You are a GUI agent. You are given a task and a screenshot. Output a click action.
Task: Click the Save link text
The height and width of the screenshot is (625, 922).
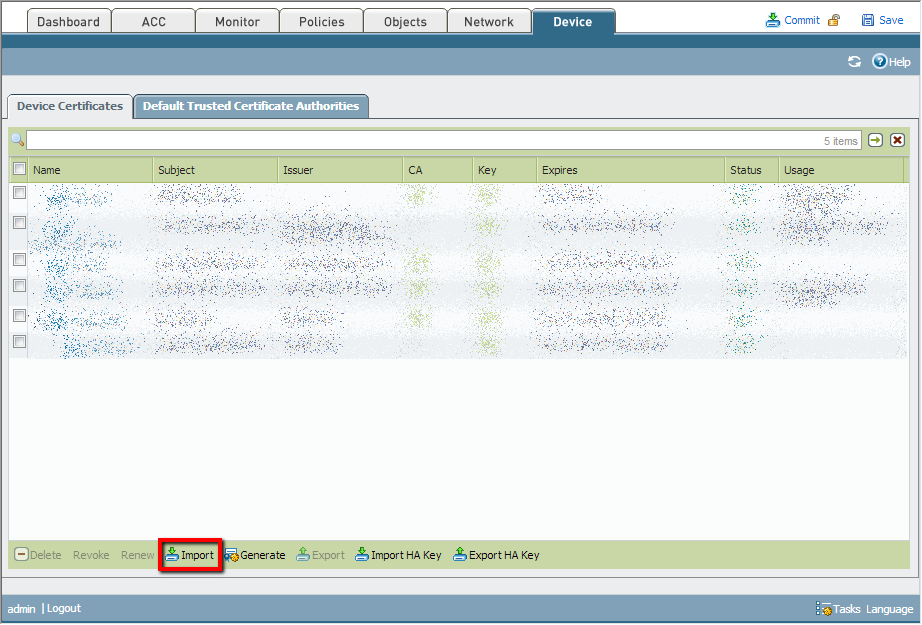pos(891,20)
